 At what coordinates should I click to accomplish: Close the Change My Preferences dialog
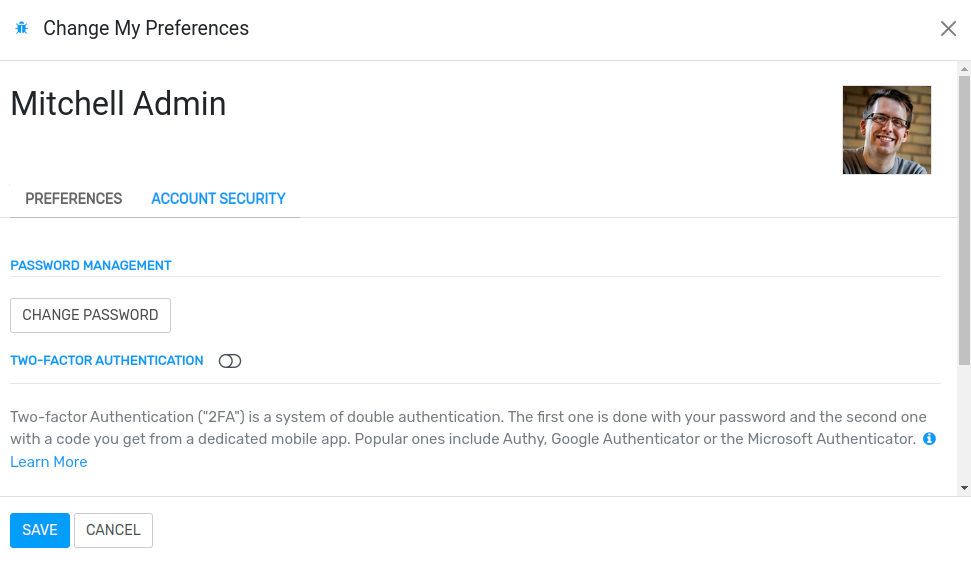[x=948, y=28]
